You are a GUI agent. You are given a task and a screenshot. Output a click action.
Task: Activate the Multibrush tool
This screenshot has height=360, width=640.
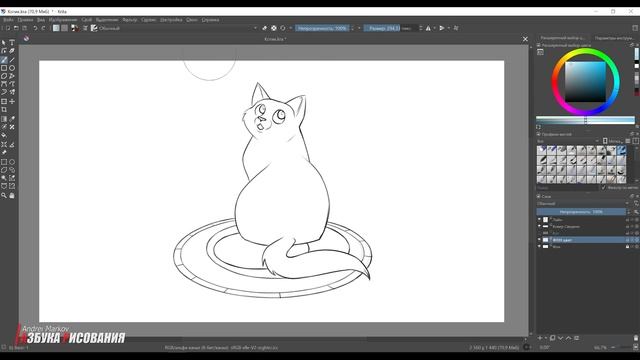click(x=12, y=92)
